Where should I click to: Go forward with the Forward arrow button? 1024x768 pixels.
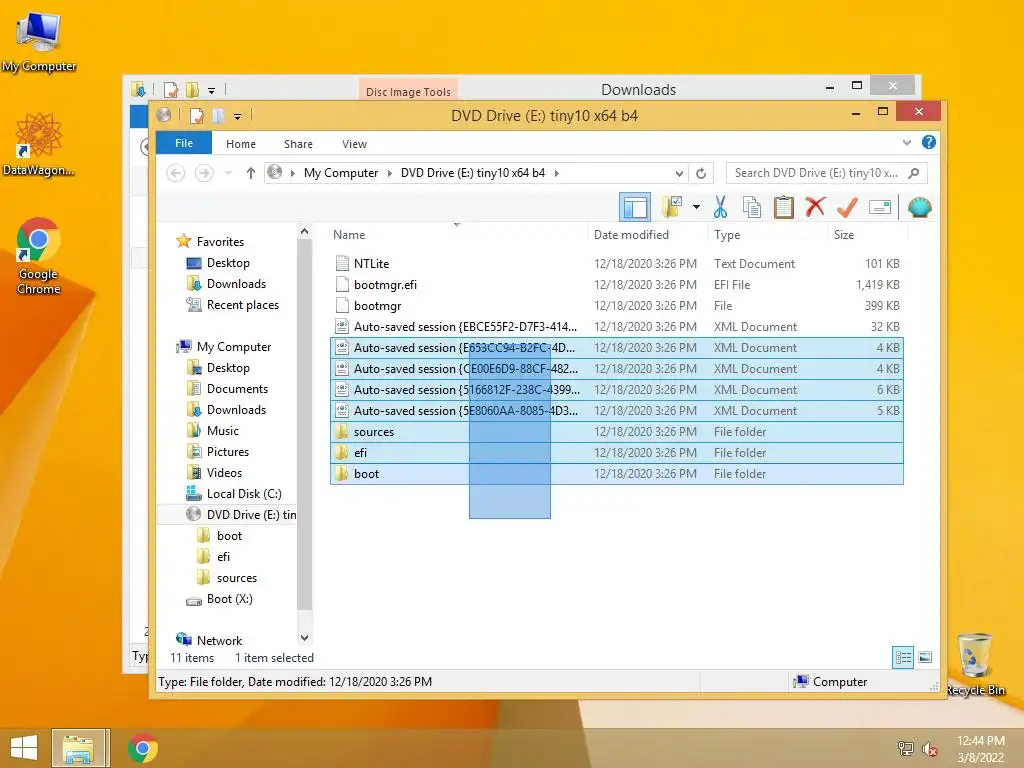[204, 173]
